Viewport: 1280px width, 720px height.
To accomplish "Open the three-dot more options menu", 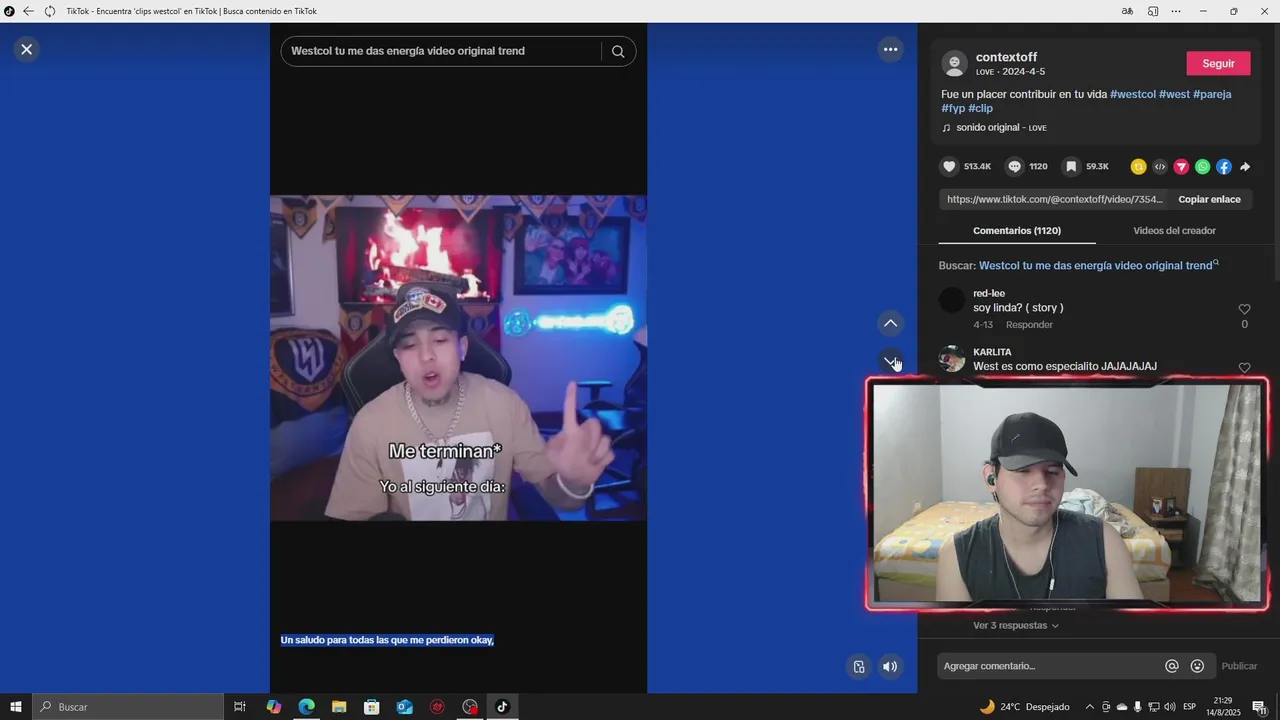I will click(x=890, y=49).
